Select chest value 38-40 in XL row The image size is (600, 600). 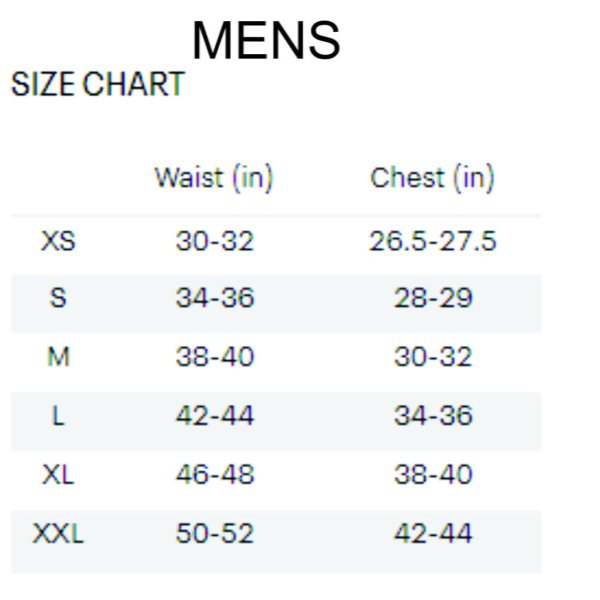(432, 474)
